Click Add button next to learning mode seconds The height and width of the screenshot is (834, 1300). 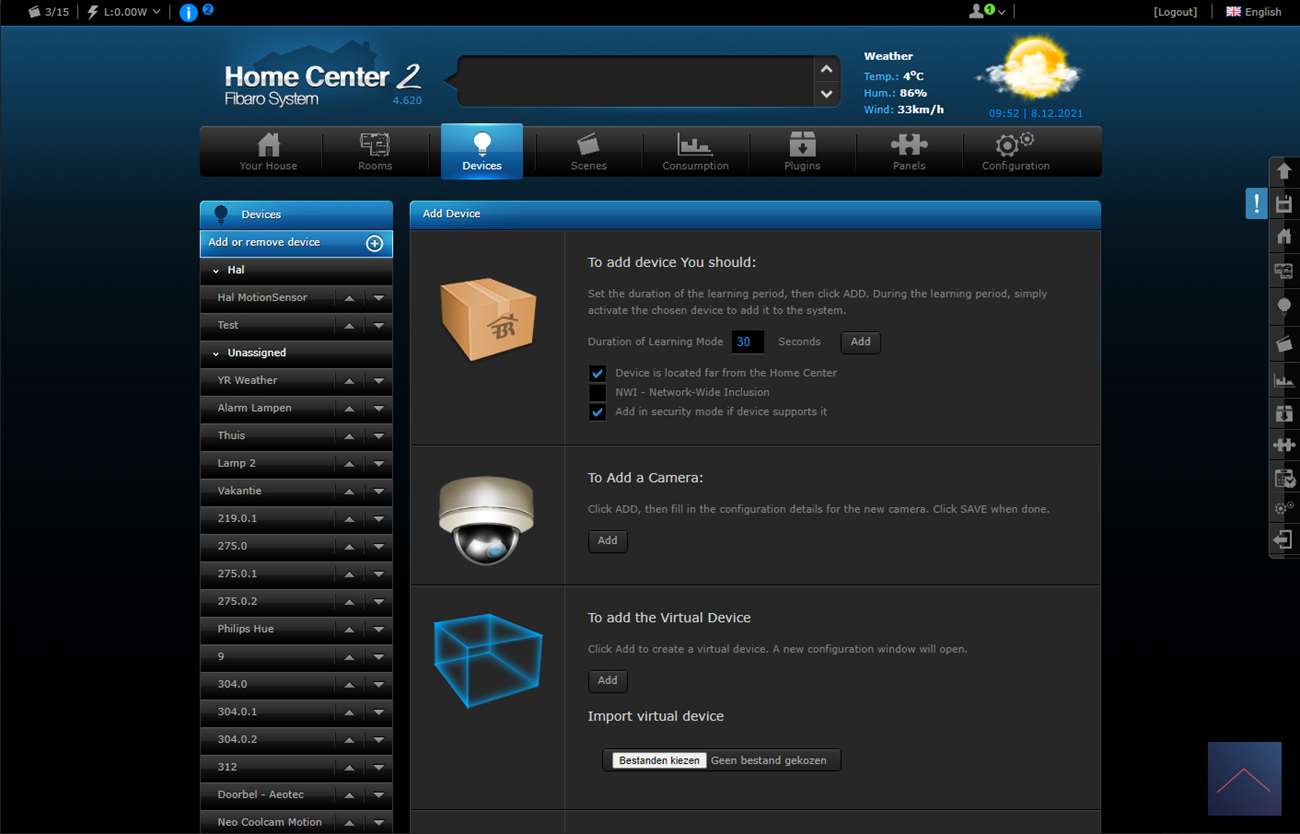(860, 342)
